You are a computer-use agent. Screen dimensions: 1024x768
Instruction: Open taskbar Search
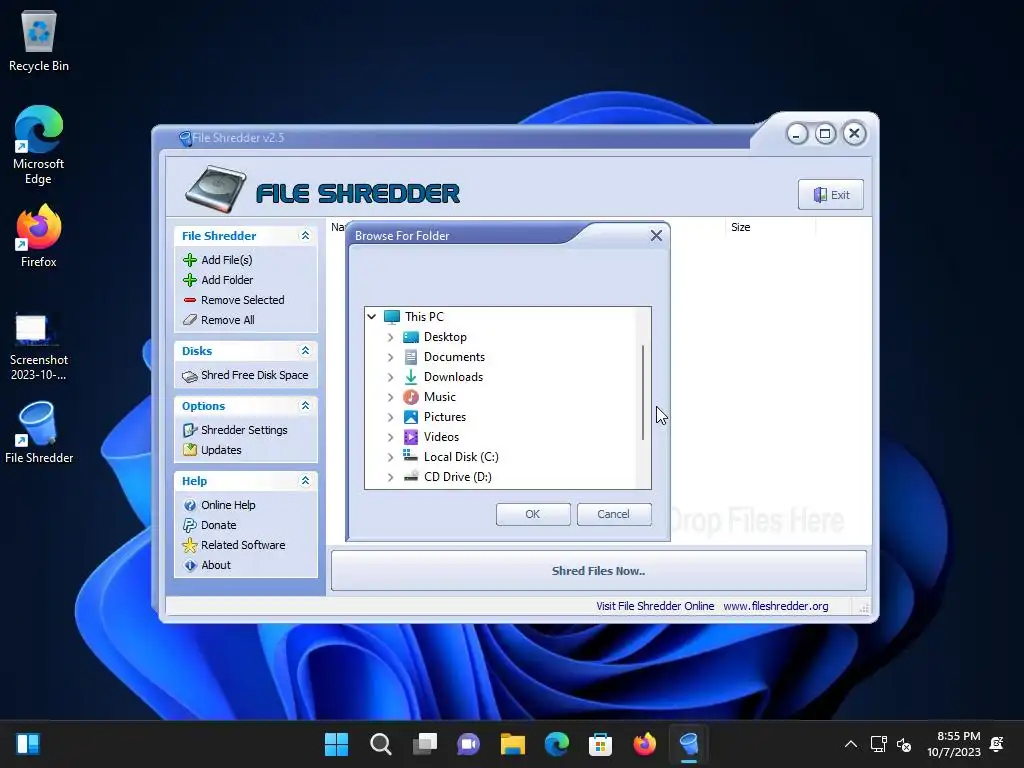click(381, 744)
